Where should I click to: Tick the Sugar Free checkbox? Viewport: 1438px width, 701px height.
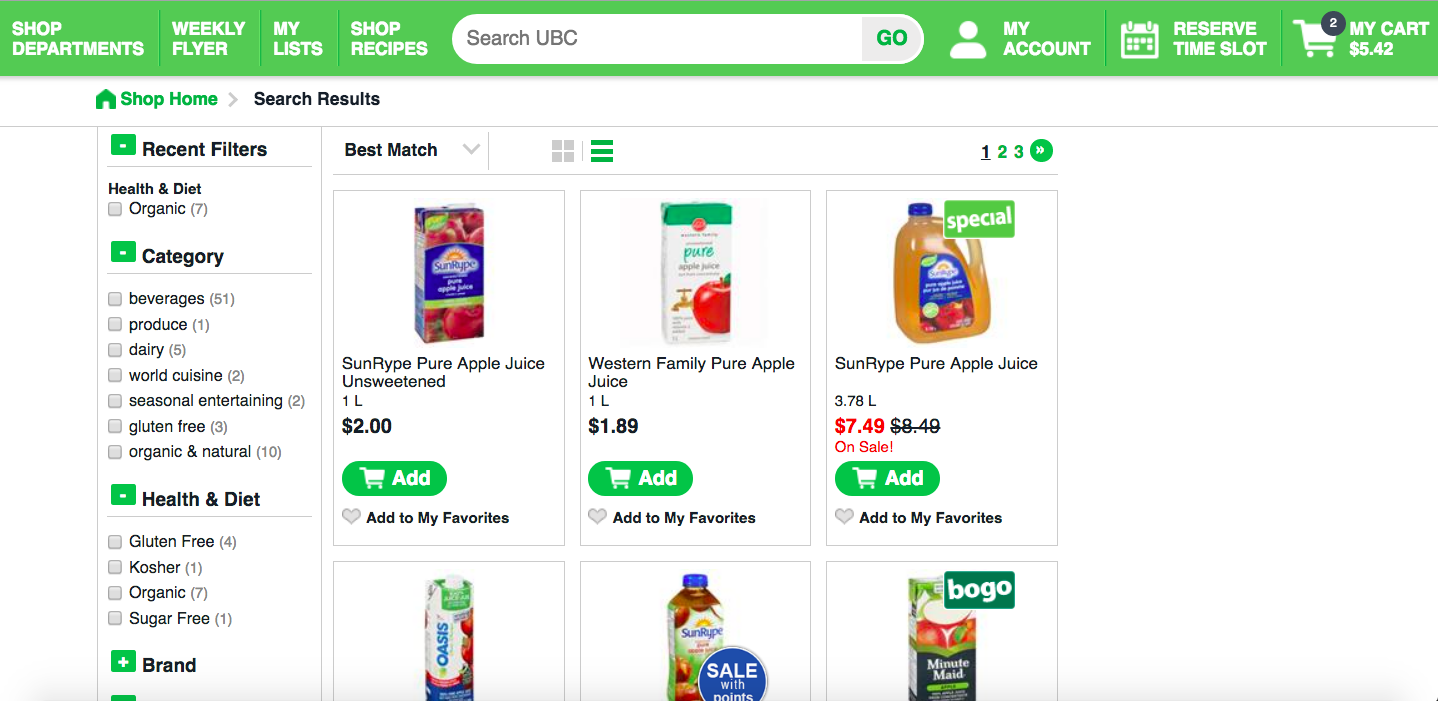click(115, 618)
